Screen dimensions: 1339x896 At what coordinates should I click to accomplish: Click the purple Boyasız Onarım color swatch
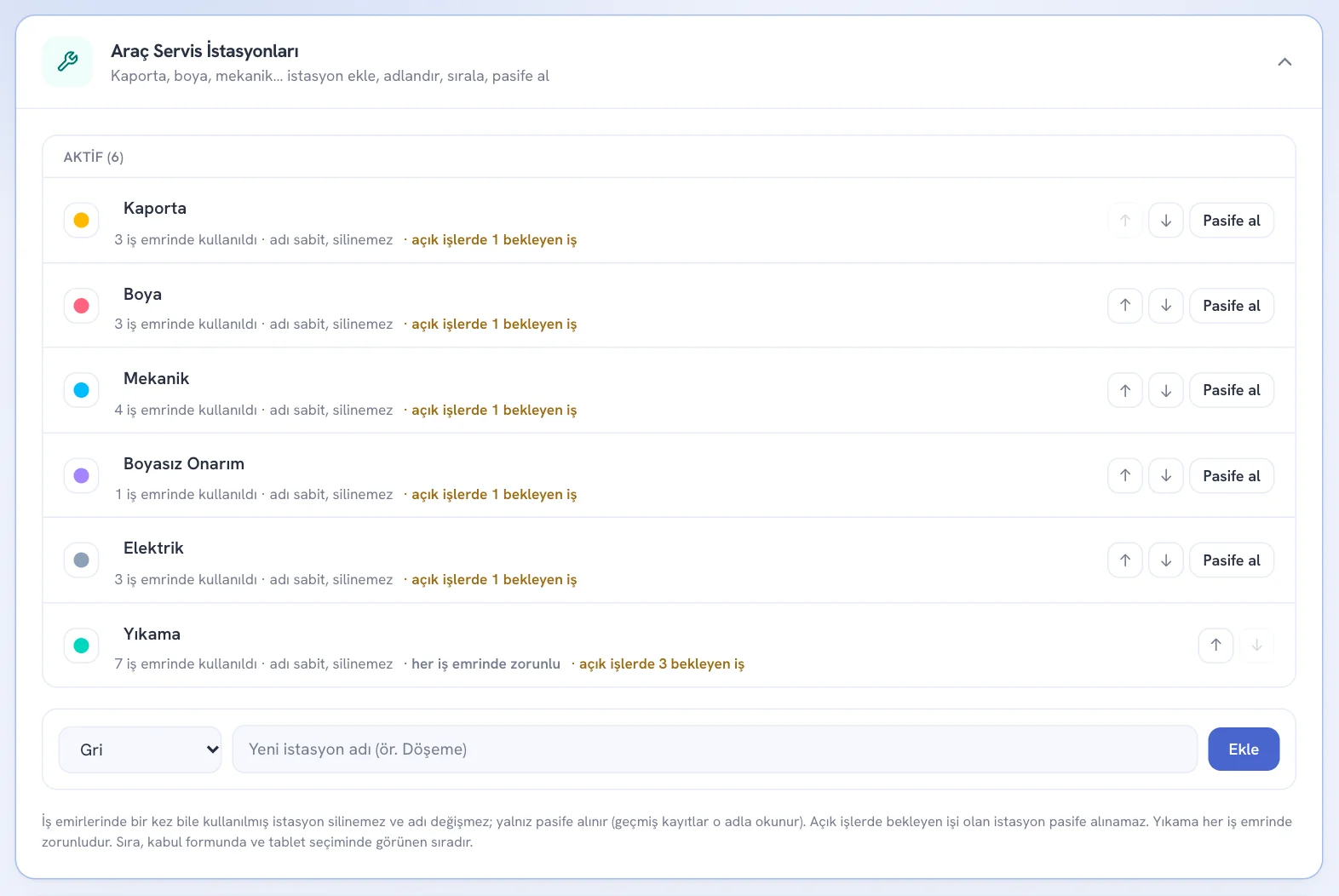click(82, 476)
